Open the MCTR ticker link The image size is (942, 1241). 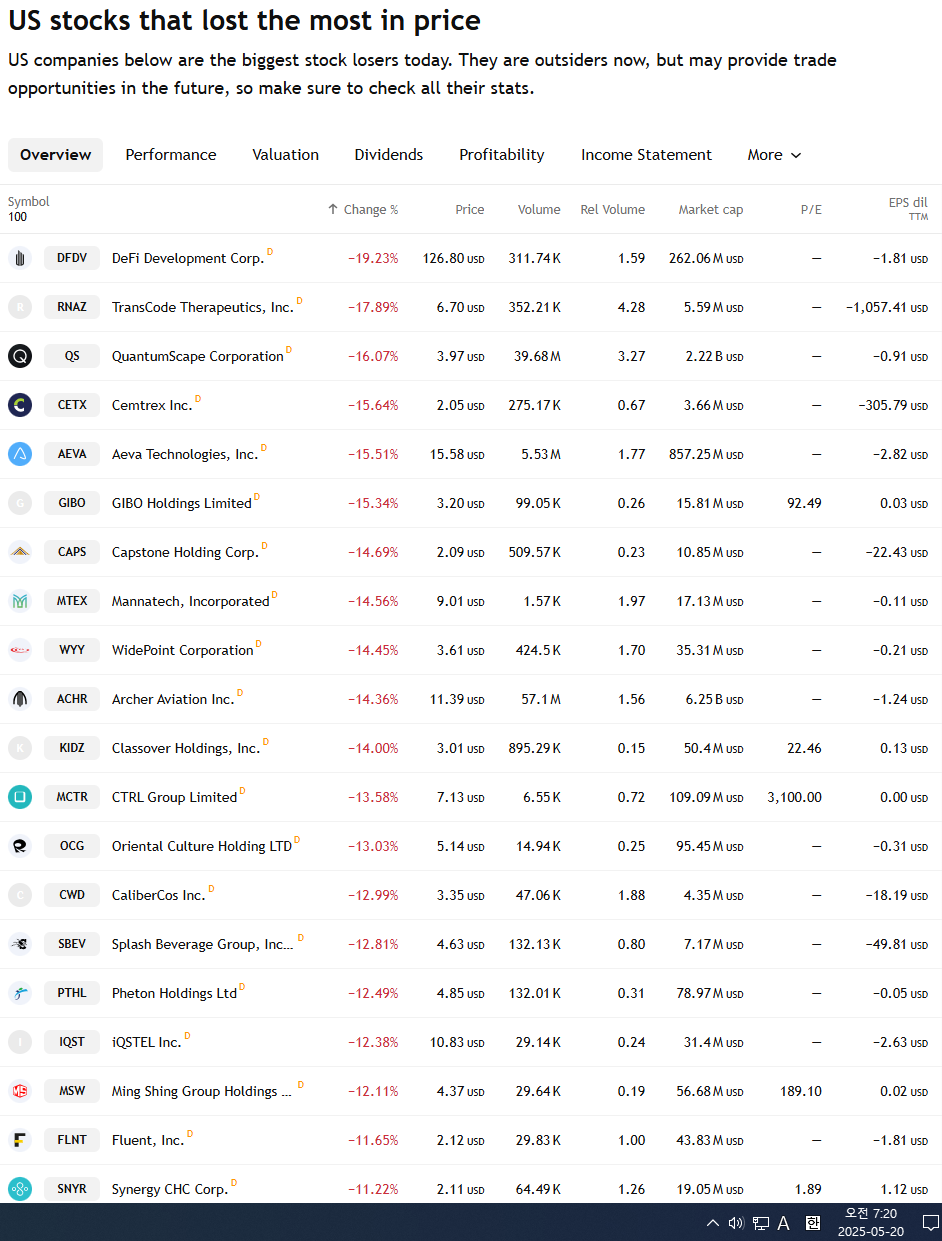pyautogui.click(x=72, y=797)
